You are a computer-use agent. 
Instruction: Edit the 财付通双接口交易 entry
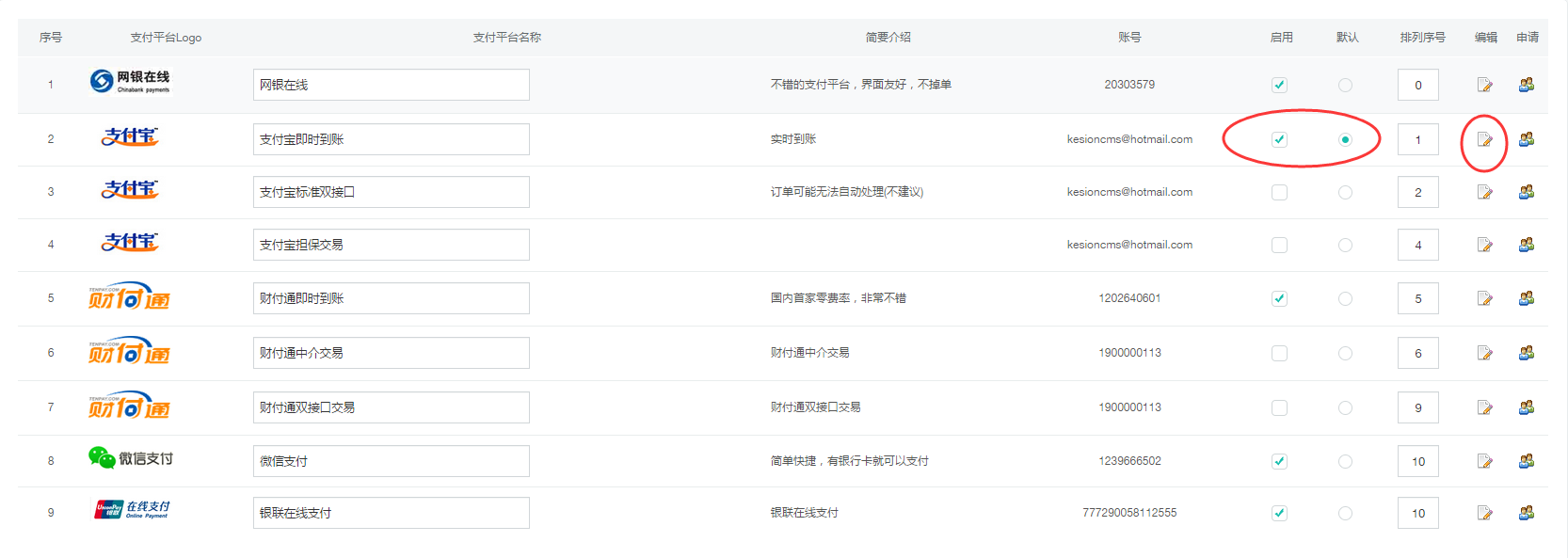(x=1484, y=407)
